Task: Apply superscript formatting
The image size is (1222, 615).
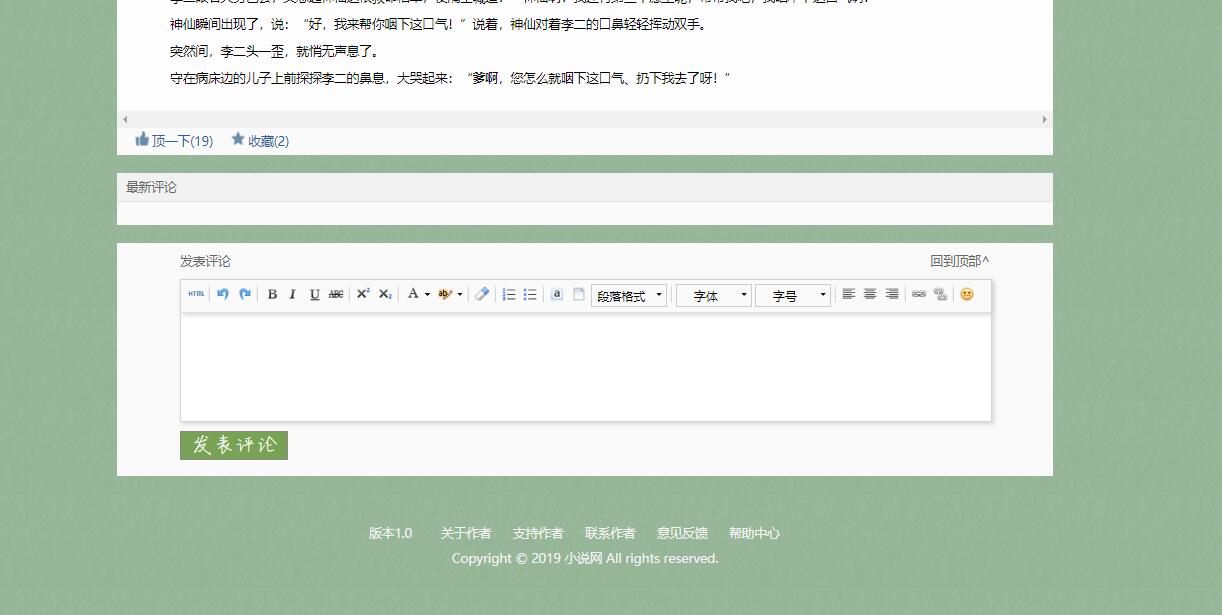Action: coord(361,294)
